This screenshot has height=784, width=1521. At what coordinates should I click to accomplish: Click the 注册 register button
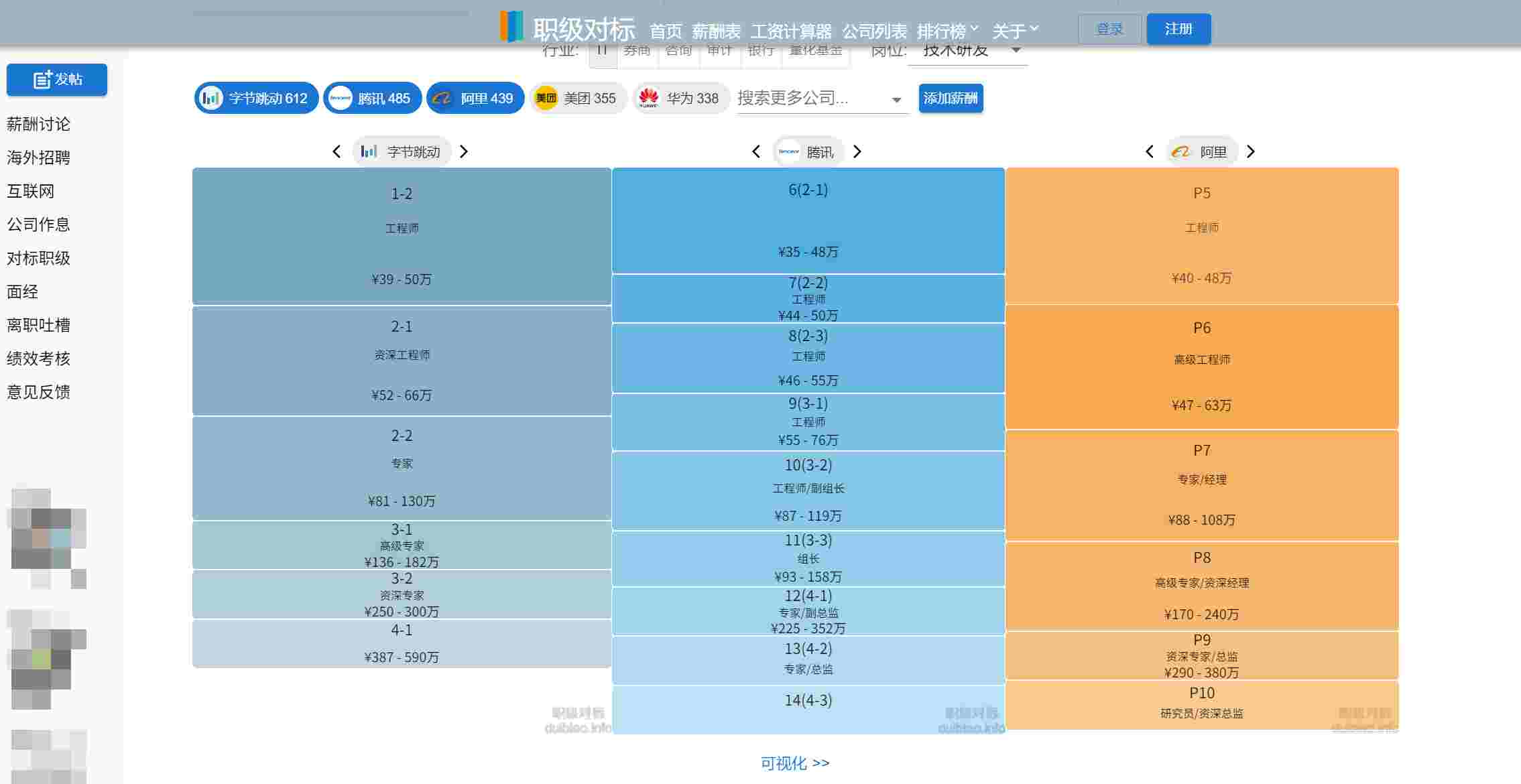coord(1178,29)
